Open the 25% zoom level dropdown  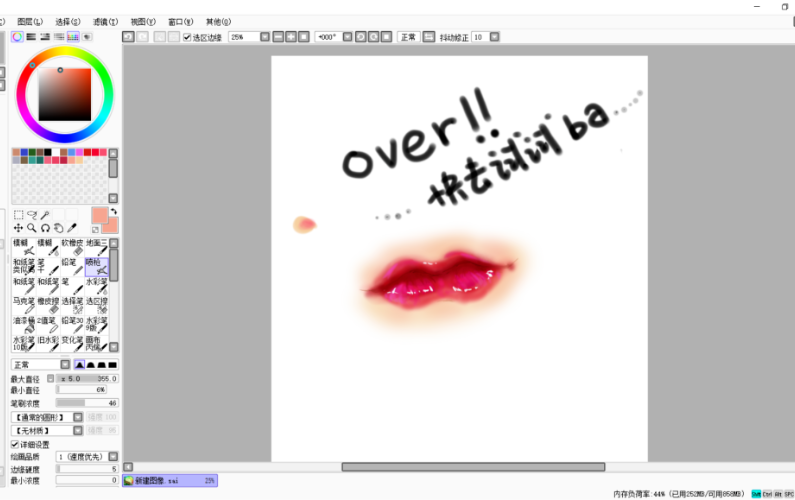tap(265, 37)
